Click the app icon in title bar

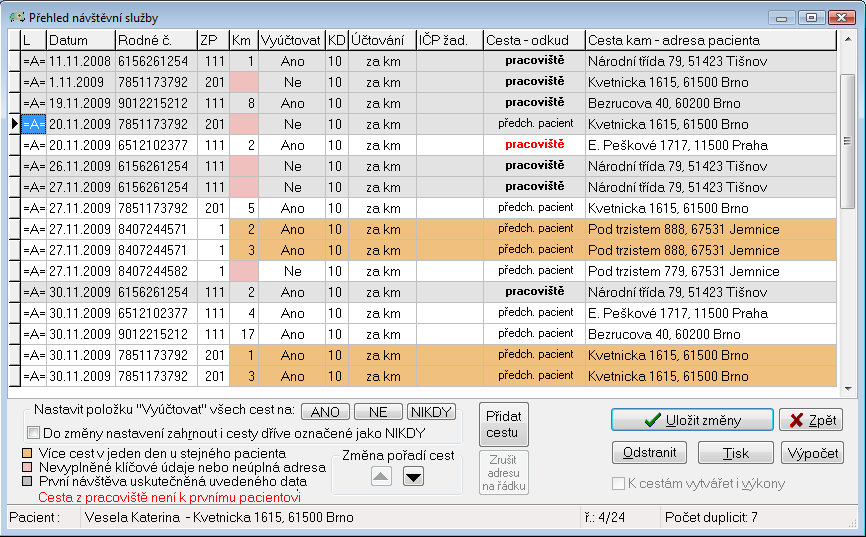(17, 17)
